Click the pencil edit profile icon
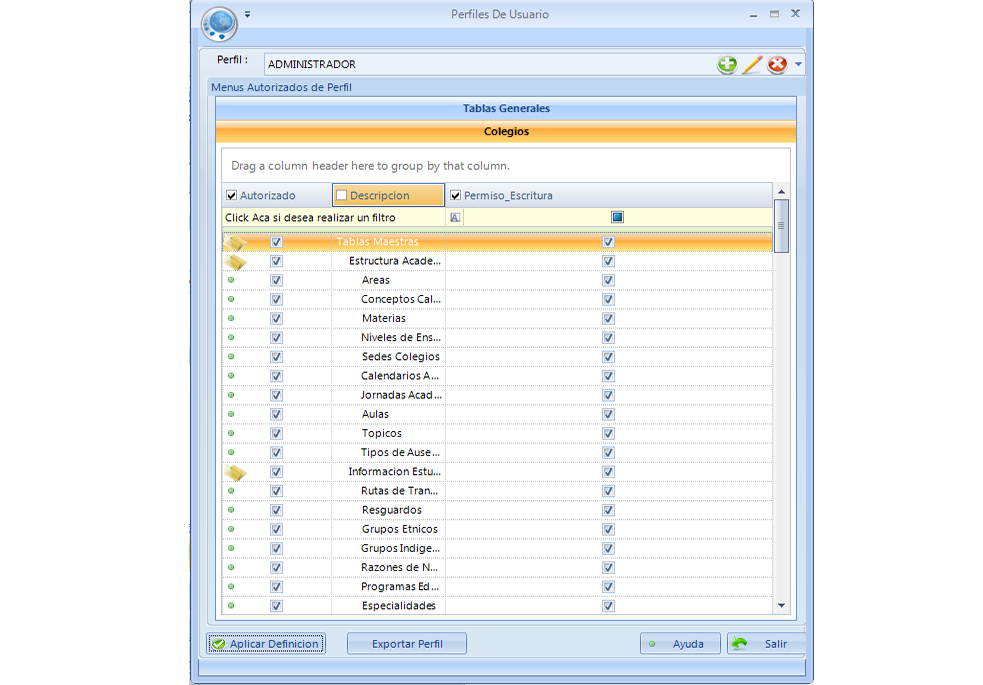 click(752, 65)
